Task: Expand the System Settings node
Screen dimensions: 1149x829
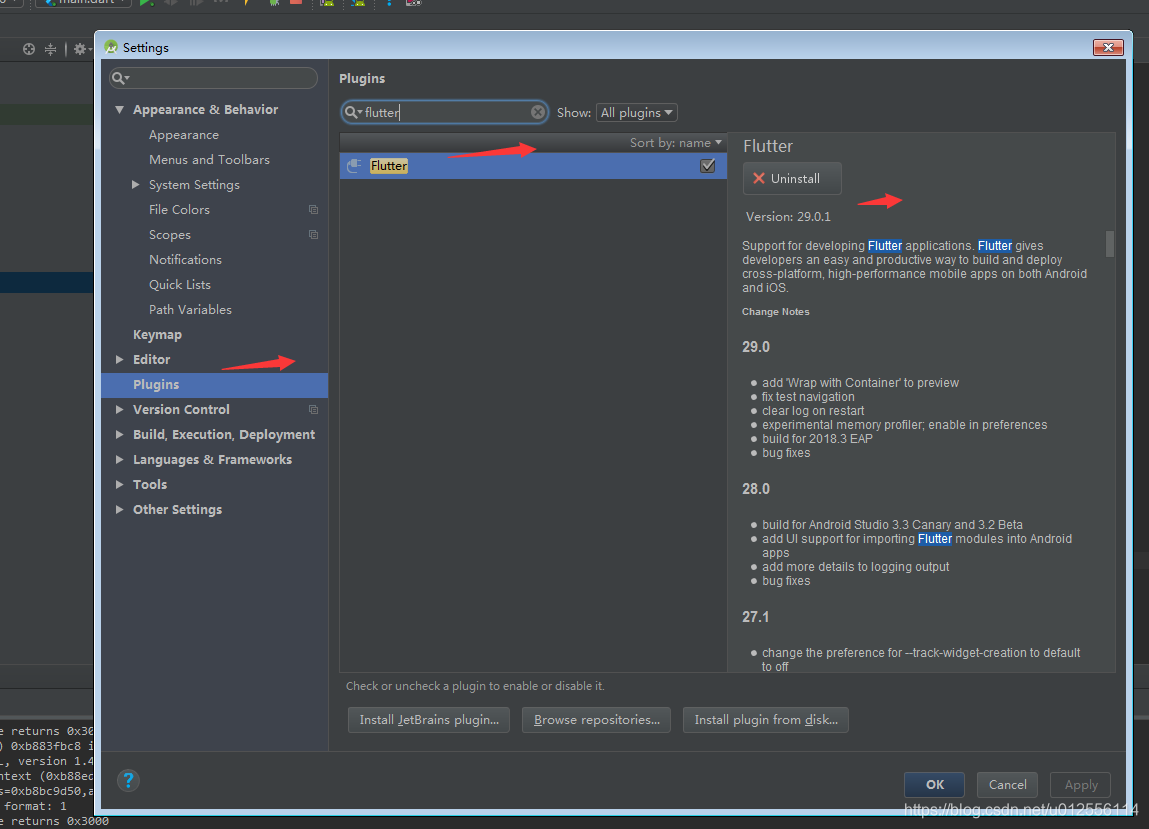Action: coord(136,185)
